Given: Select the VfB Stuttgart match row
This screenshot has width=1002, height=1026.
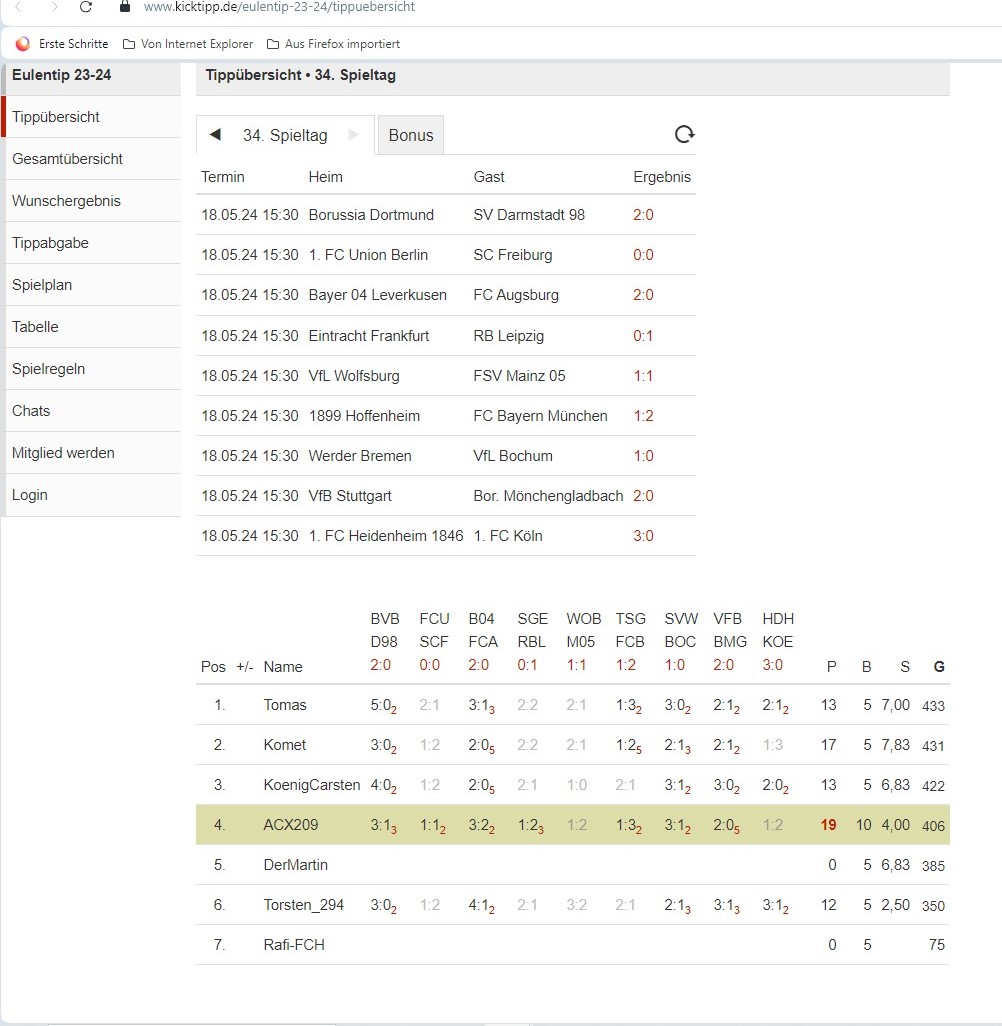Looking at the screenshot, I should [x=446, y=495].
